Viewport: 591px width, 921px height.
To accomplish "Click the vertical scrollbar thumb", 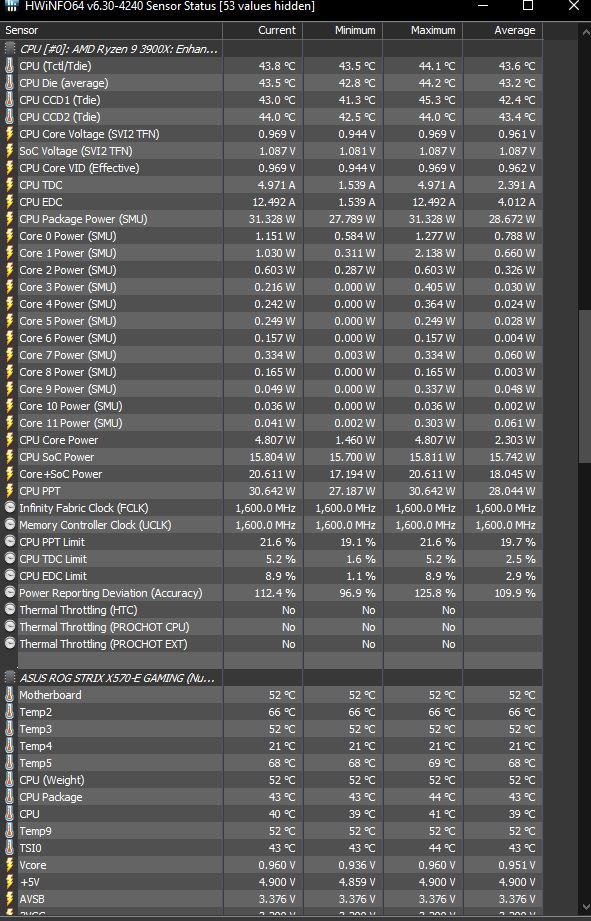I will 585,385.
